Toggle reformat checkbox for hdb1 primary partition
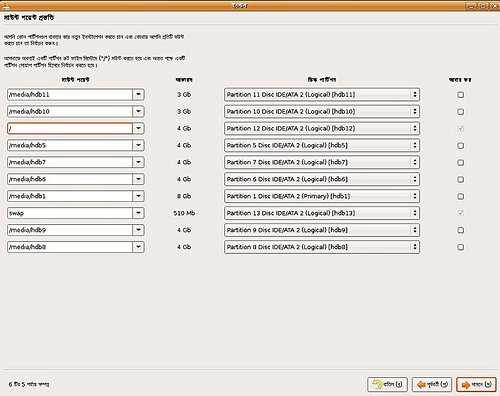Screen dimensions: 500x396 461,196
